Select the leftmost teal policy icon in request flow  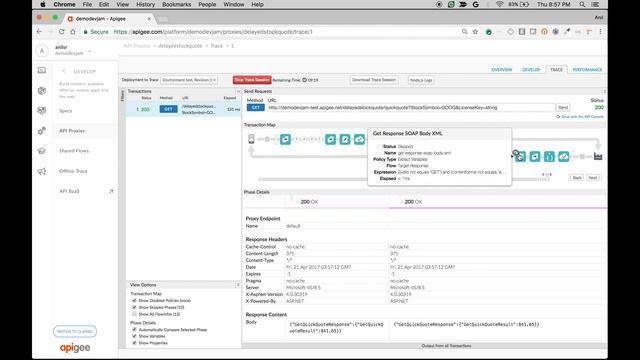pos(285,140)
